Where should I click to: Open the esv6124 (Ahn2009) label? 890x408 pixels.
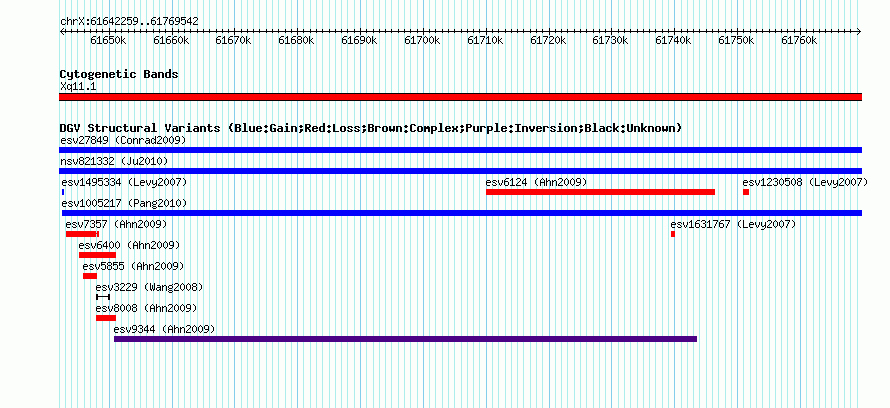tap(536, 182)
